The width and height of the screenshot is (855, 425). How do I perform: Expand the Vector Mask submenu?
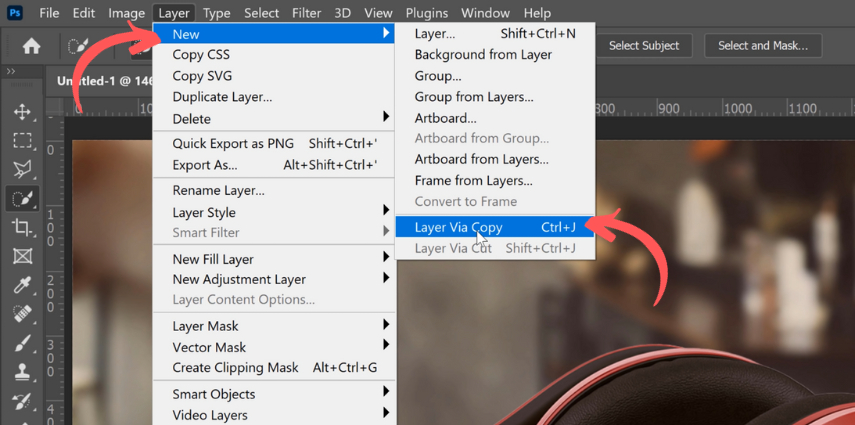pyautogui.click(x=274, y=347)
